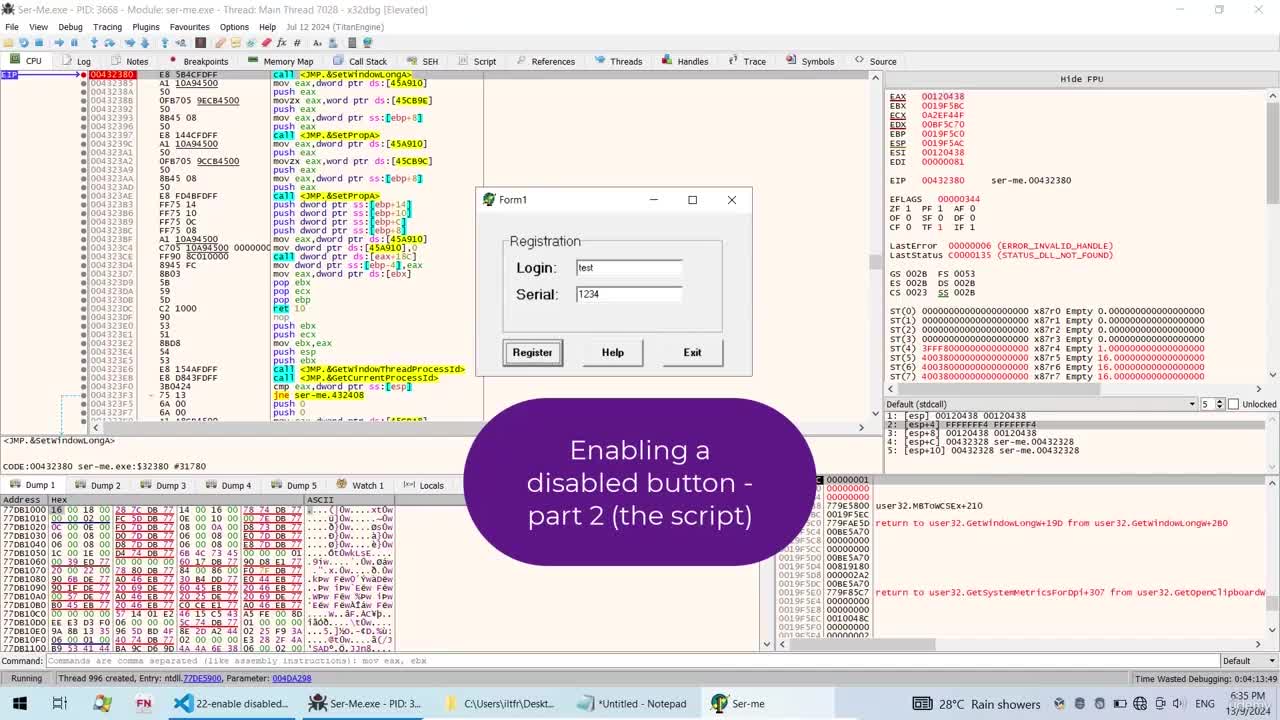Click into the Serial text field

click(629, 294)
